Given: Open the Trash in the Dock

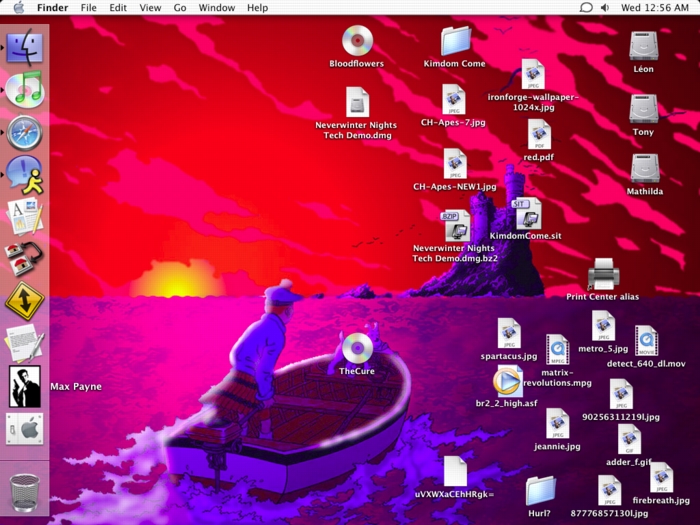Looking at the screenshot, I should (x=25, y=493).
